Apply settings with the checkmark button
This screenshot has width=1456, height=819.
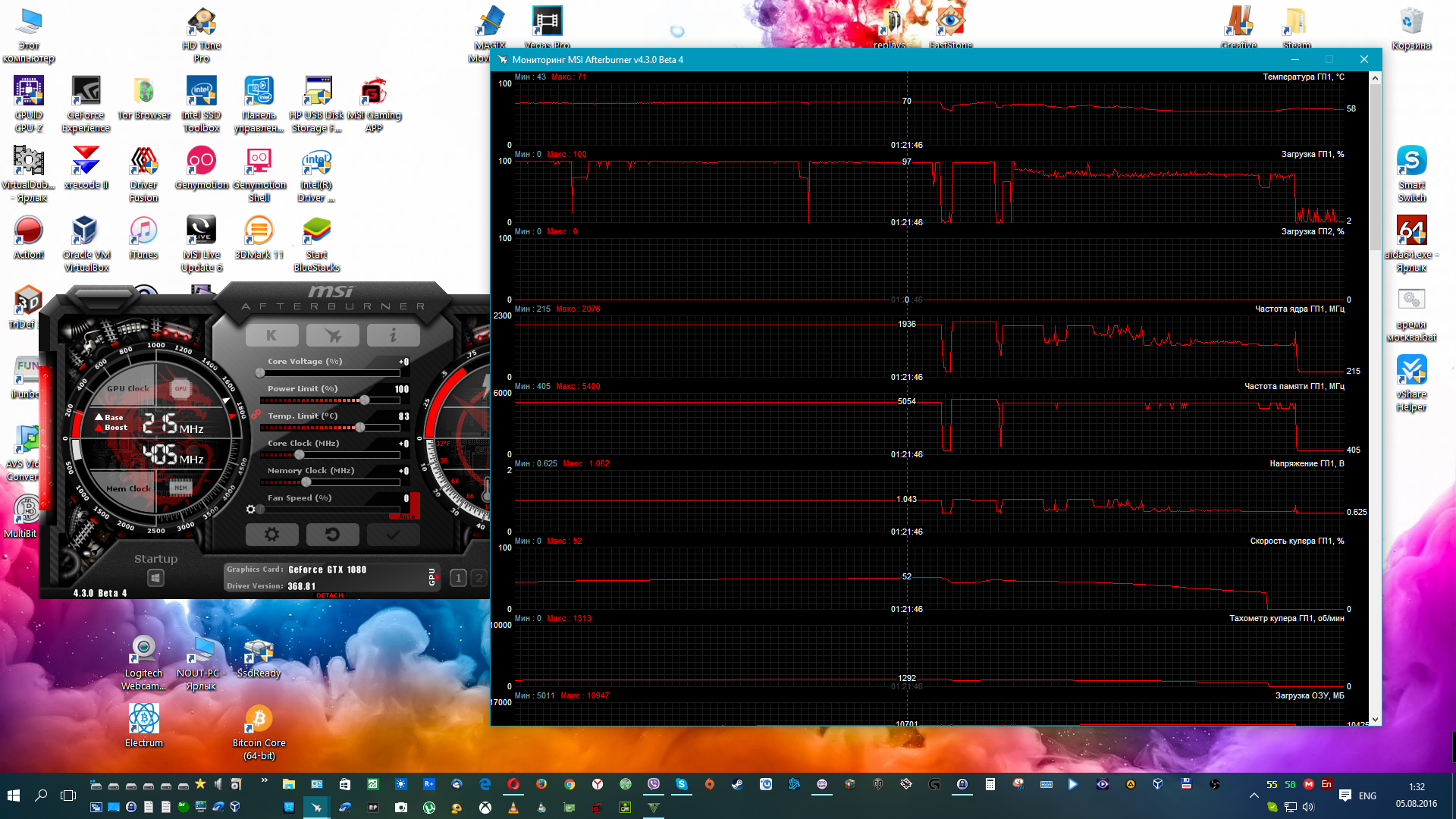(393, 535)
